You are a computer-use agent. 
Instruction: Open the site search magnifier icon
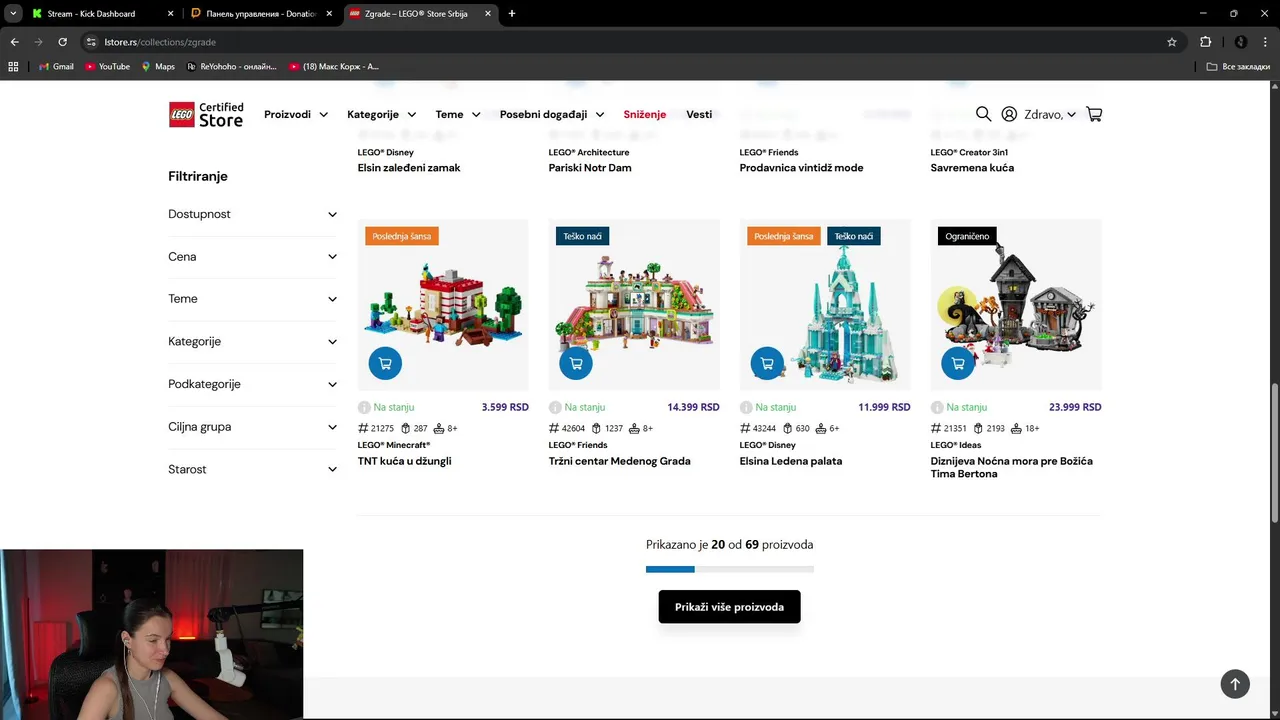[x=983, y=114]
